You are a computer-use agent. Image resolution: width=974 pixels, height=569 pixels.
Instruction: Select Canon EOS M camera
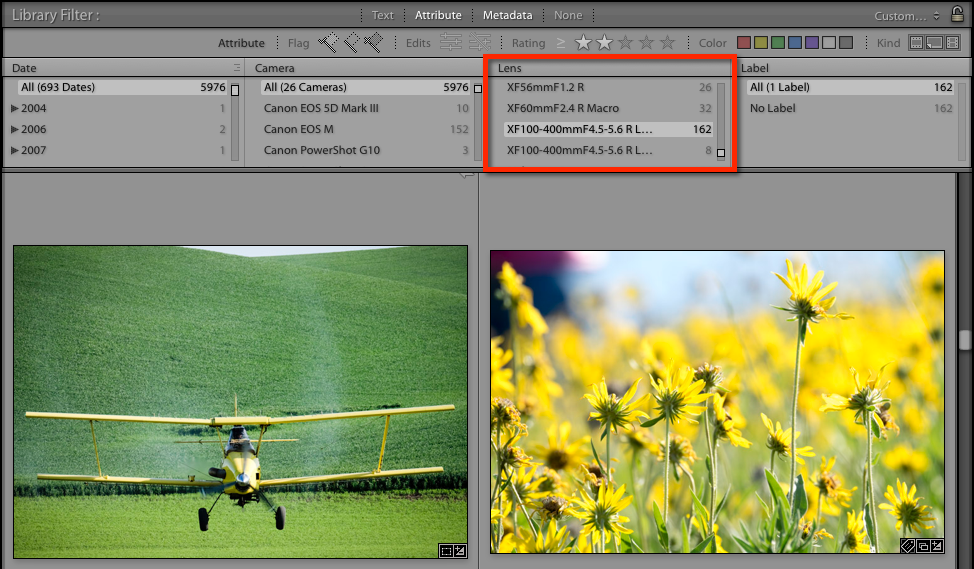pos(366,129)
